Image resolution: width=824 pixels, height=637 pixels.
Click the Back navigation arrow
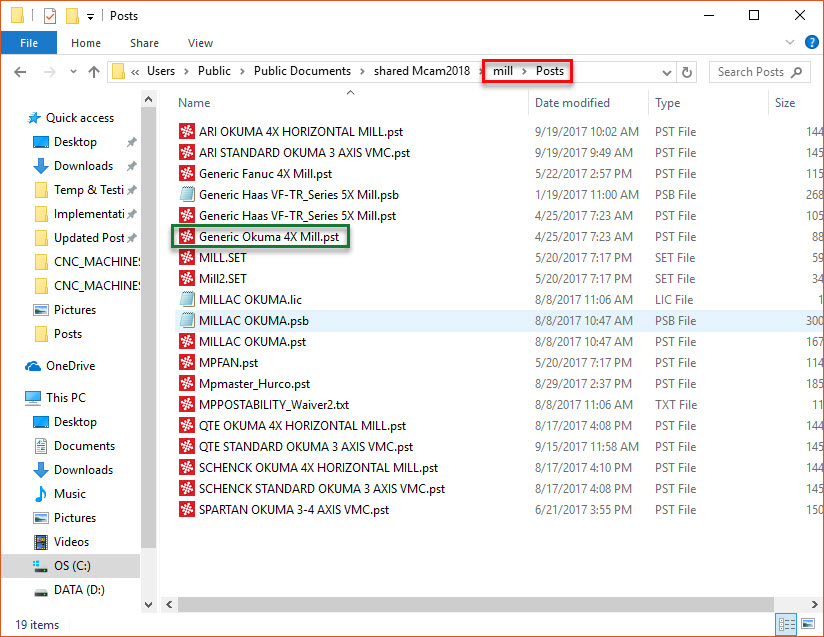pos(20,72)
